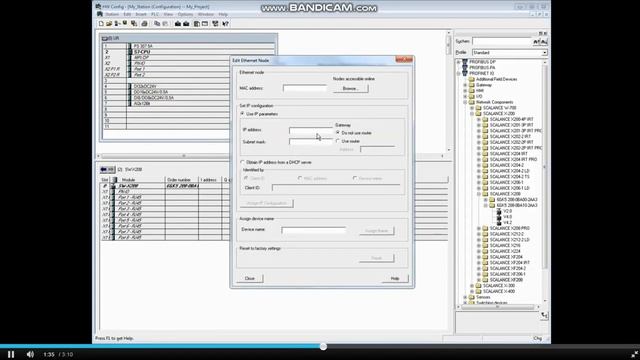Pause the video playback
The image size is (640, 360).
11,354
